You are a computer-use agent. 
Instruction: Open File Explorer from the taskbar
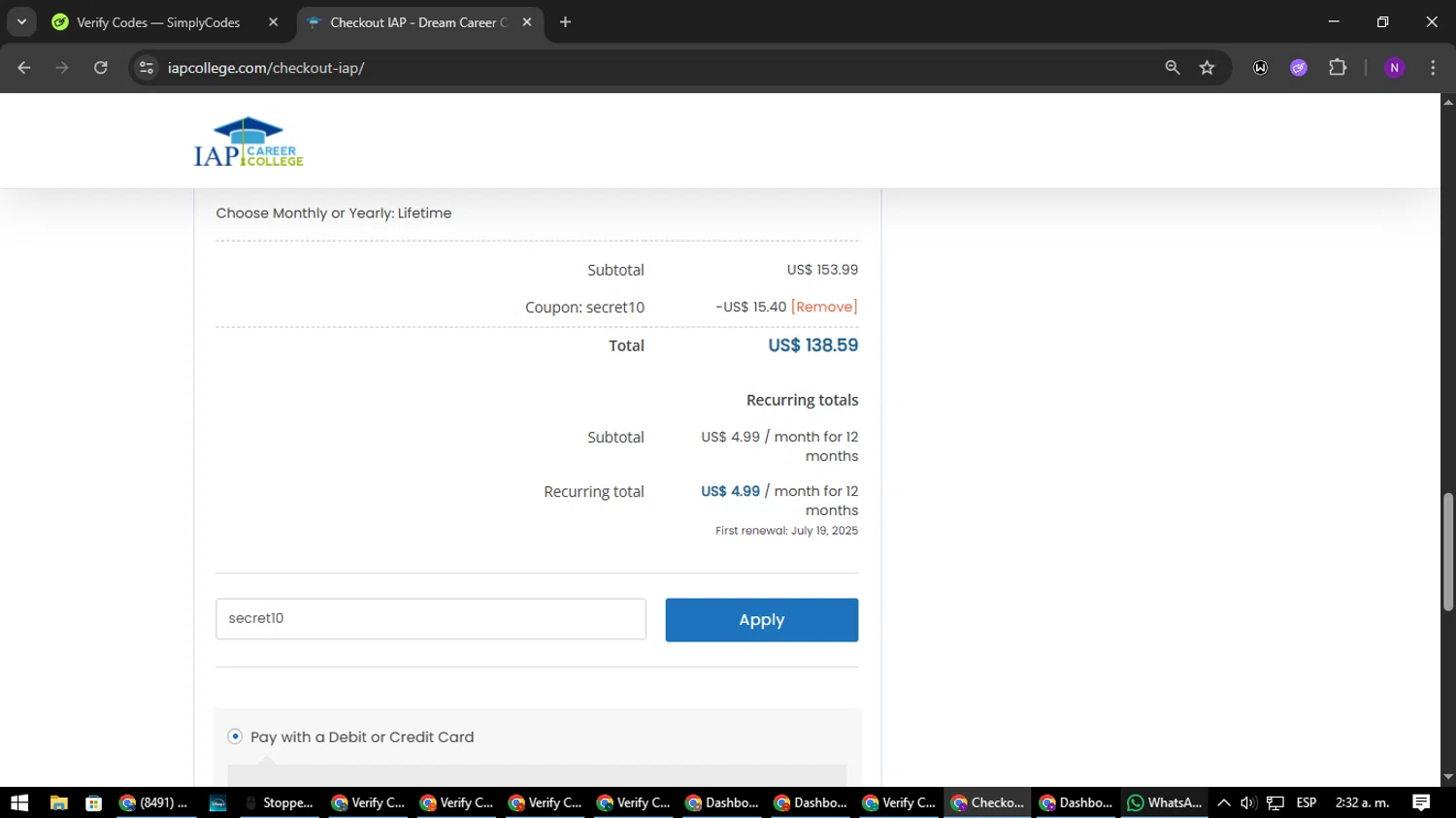click(x=58, y=802)
